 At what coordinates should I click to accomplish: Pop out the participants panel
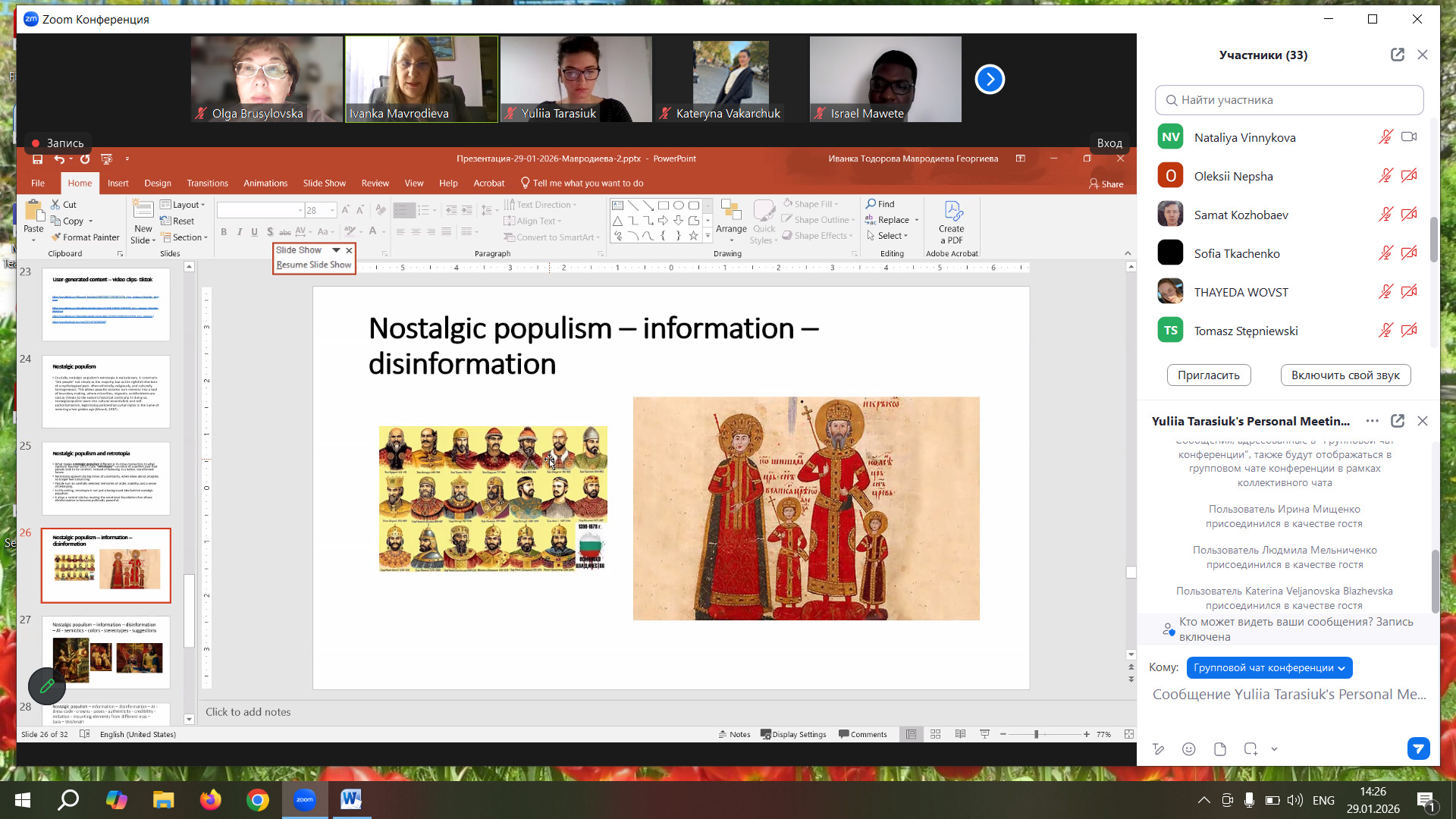pos(1397,55)
